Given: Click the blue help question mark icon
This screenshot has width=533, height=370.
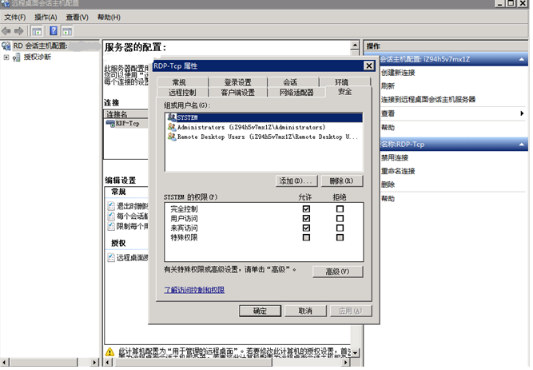Looking at the screenshot, I should [x=53, y=31].
